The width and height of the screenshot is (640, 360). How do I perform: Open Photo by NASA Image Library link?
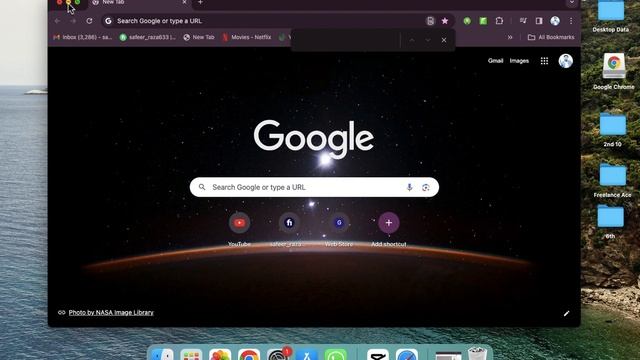click(x=111, y=313)
